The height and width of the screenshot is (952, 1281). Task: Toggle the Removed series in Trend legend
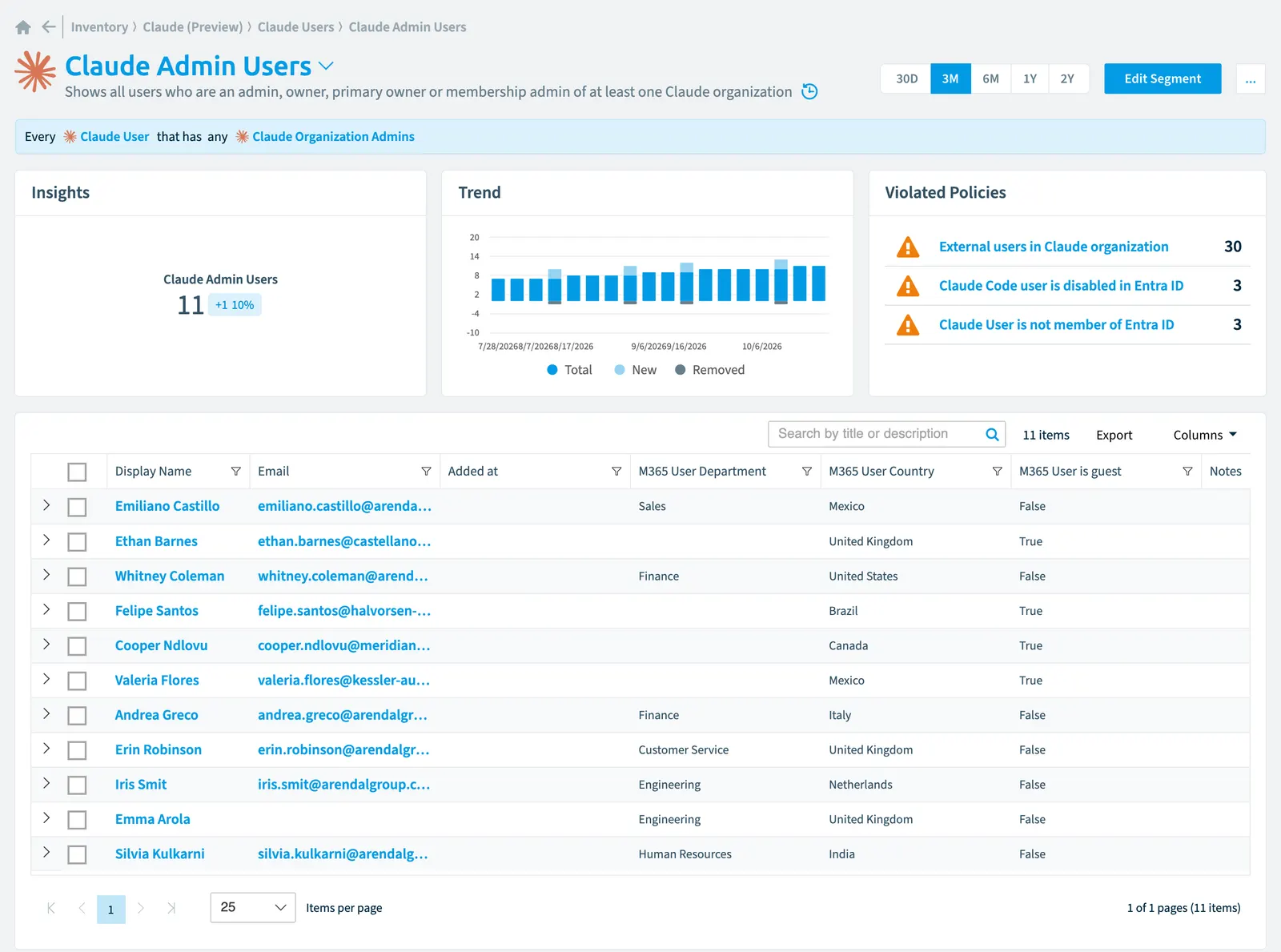click(709, 370)
